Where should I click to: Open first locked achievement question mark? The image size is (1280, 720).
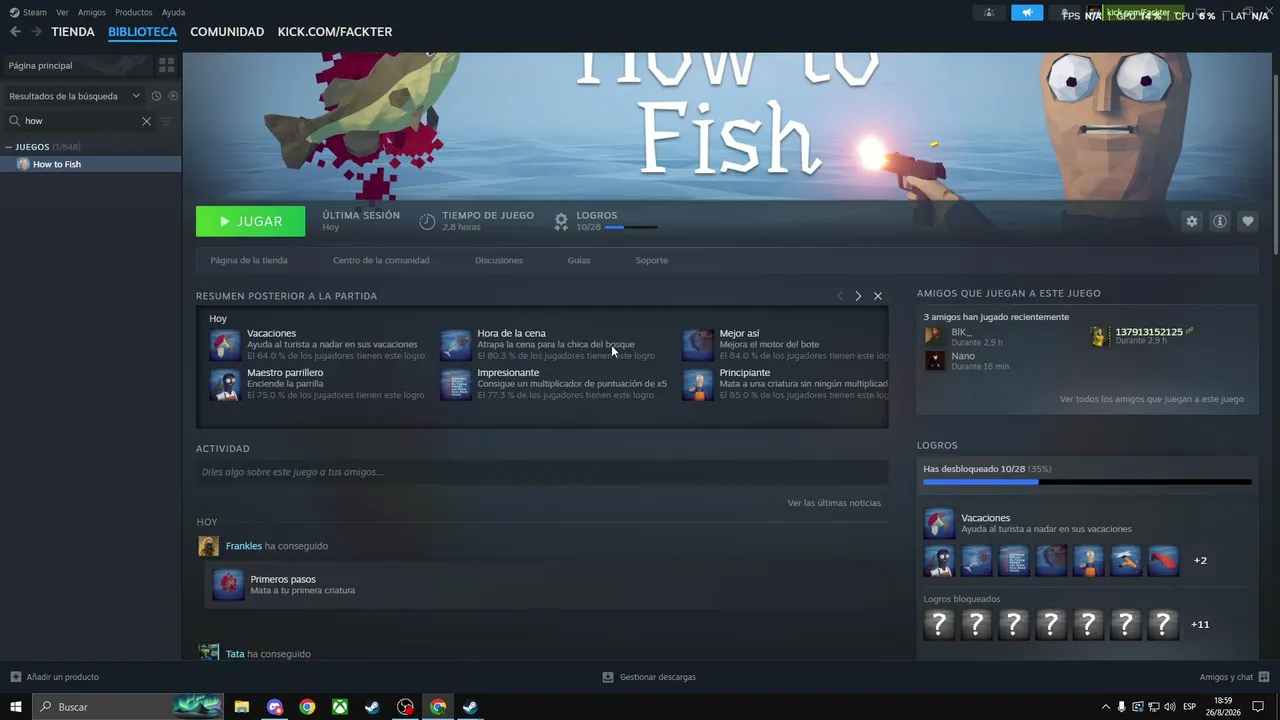pos(939,624)
